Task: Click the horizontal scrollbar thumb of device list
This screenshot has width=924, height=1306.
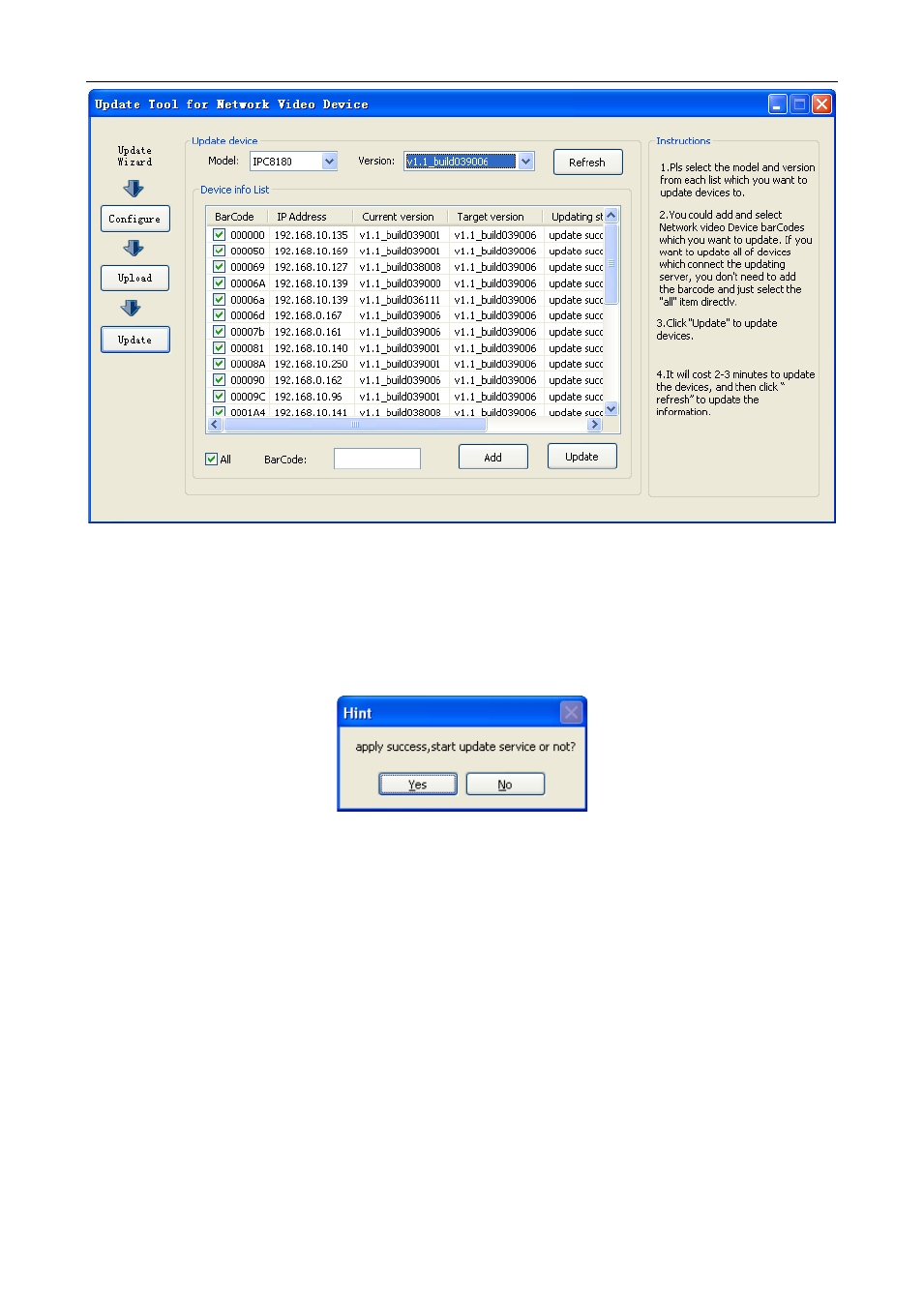Action: coord(356,425)
